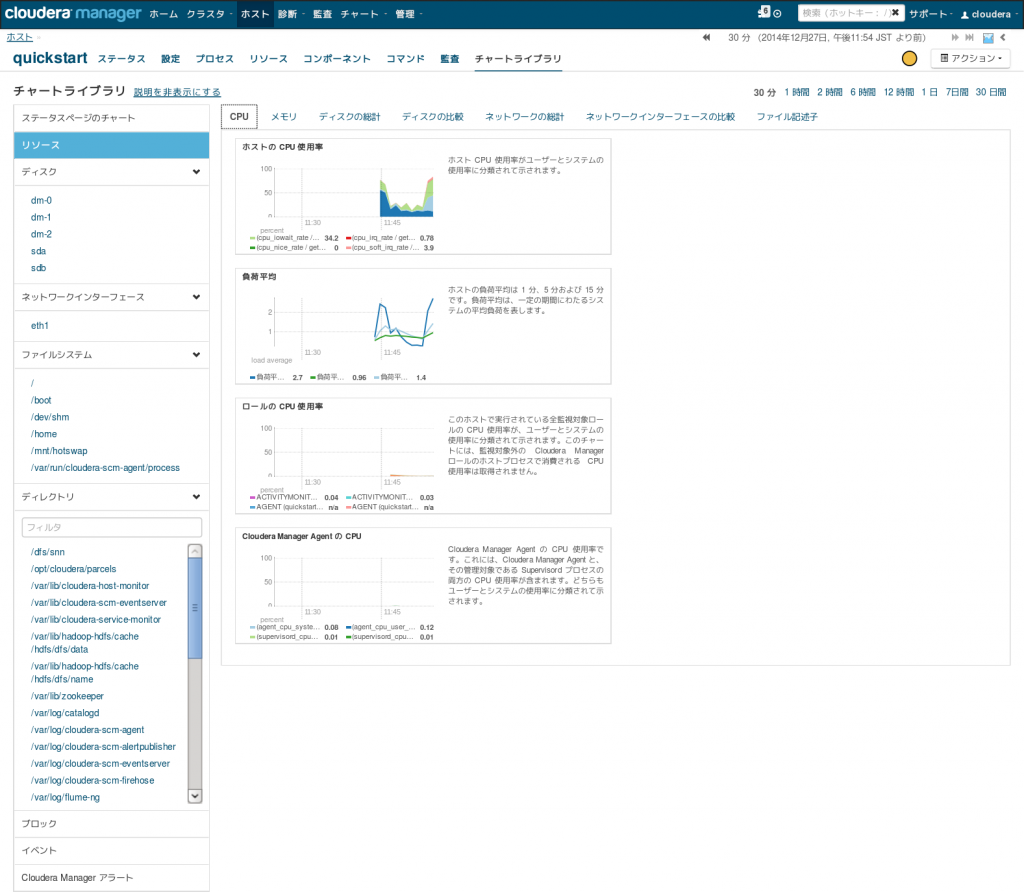Image resolution: width=1024 pixels, height=892 pixels.
Task: Select イベント in the sidebar
Action: (112, 851)
